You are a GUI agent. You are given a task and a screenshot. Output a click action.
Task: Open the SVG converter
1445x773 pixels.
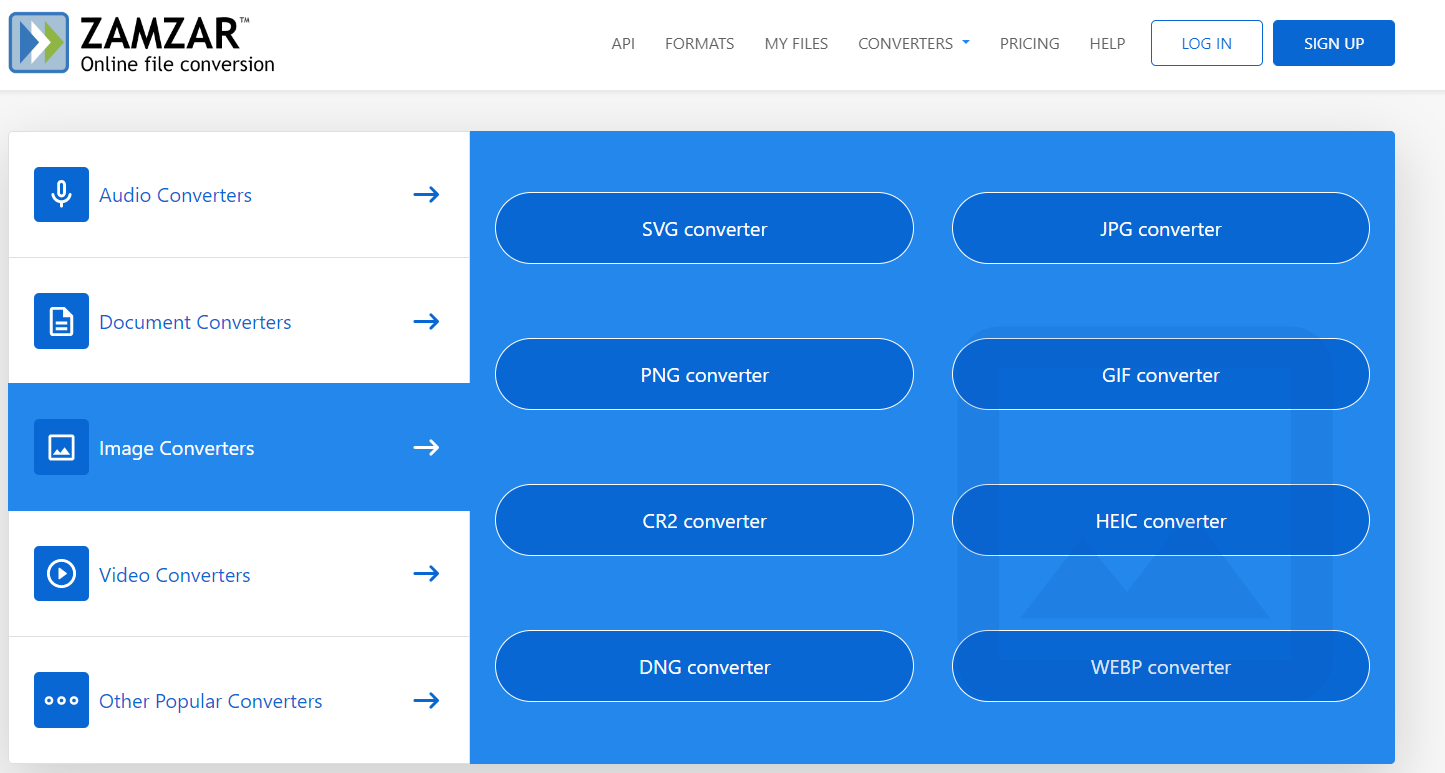704,228
